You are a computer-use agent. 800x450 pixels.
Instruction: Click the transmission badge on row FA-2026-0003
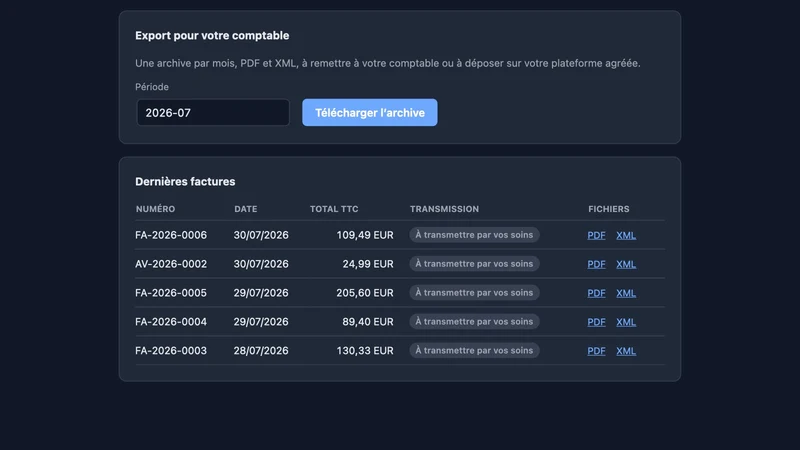[474, 351]
